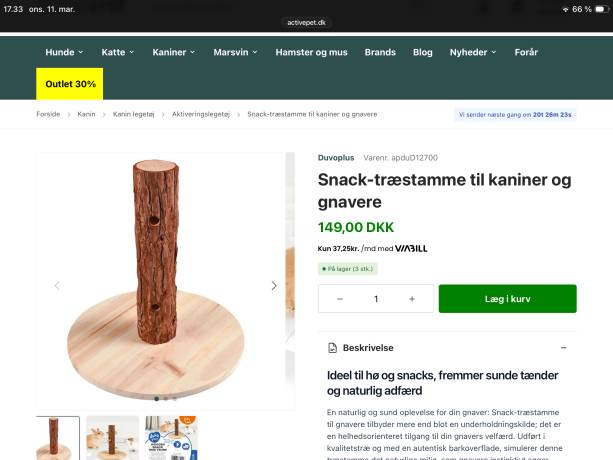
Task: Show next product image with right arrow
Action: tap(274, 286)
